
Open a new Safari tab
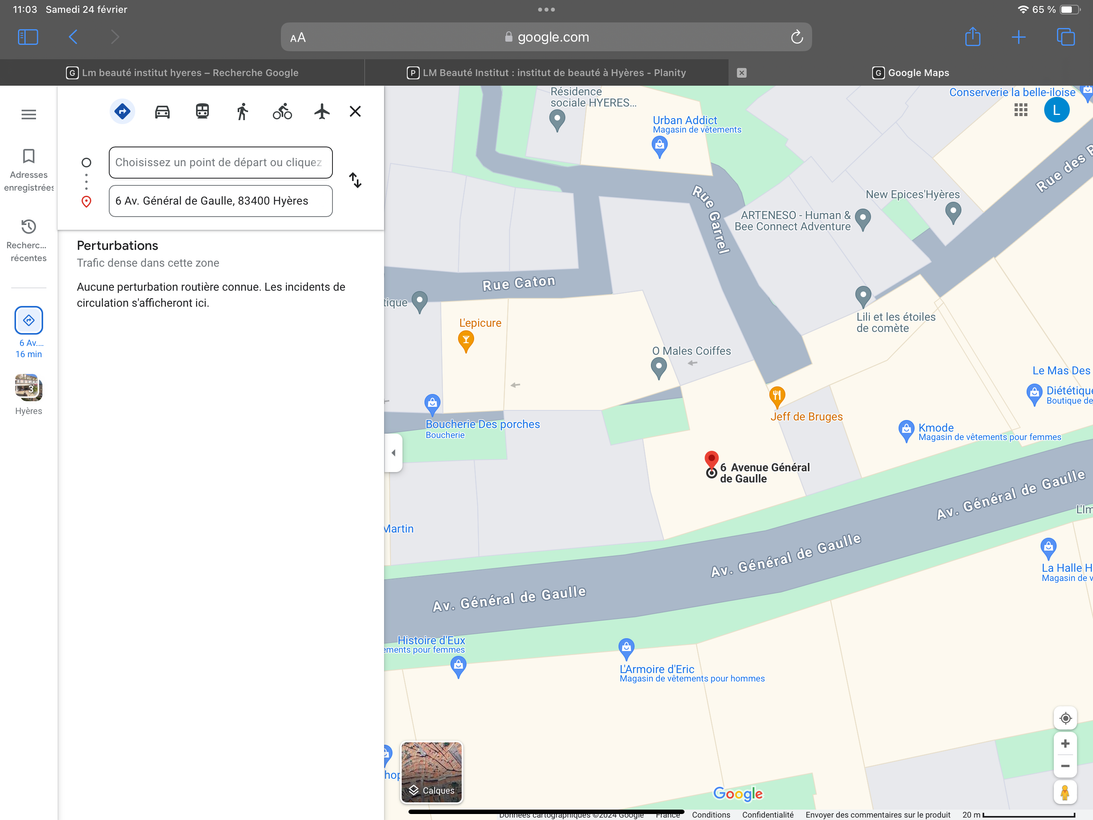(1018, 37)
